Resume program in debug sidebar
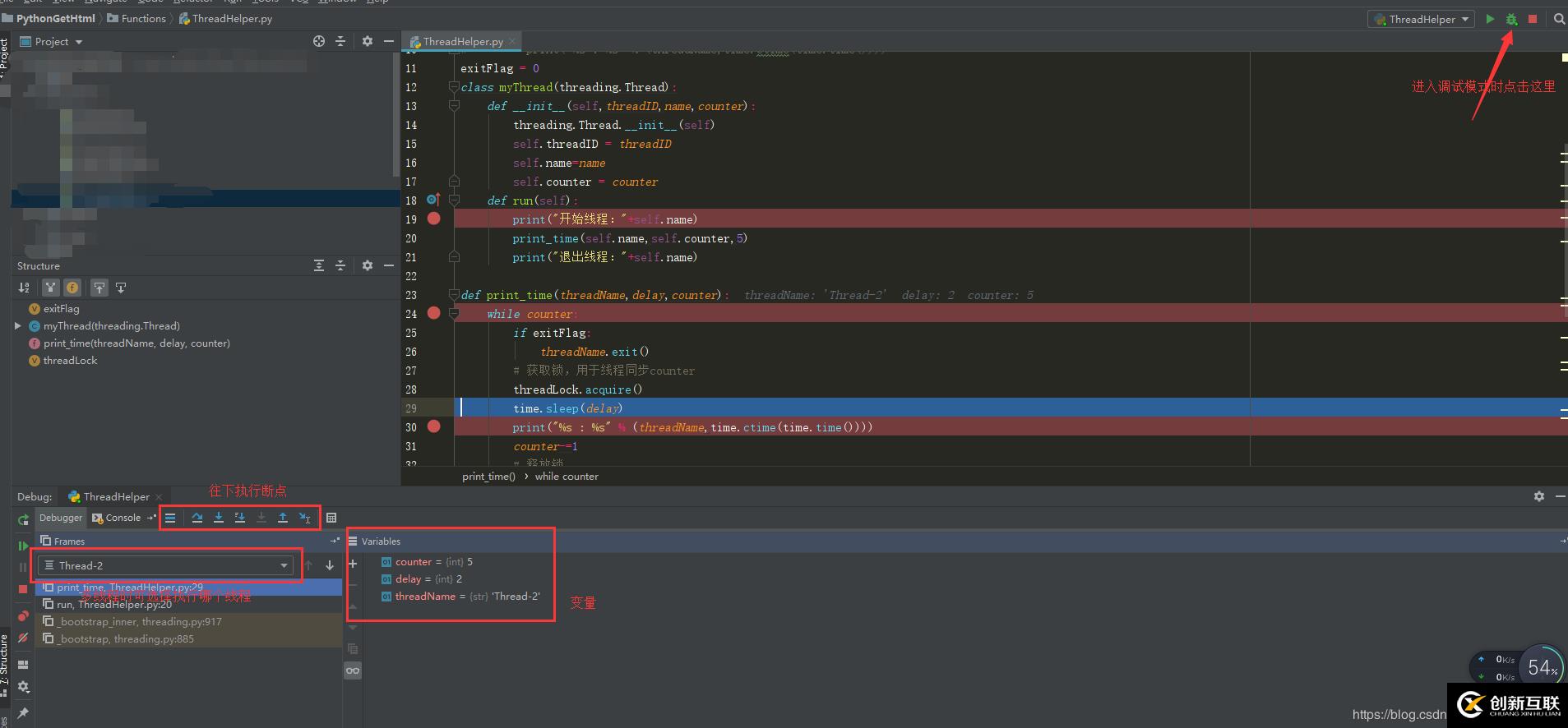This screenshot has width=1568, height=728. point(23,546)
